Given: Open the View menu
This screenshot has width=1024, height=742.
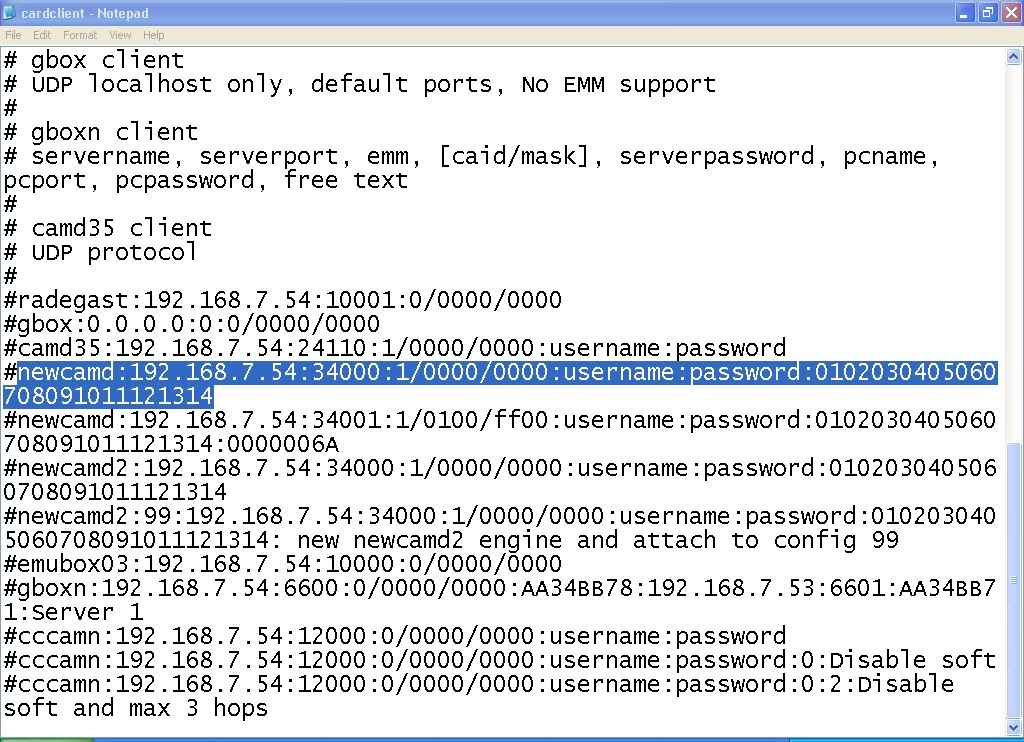Looking at the screenshot, I should pyautogui.click(x=120, y=35).
